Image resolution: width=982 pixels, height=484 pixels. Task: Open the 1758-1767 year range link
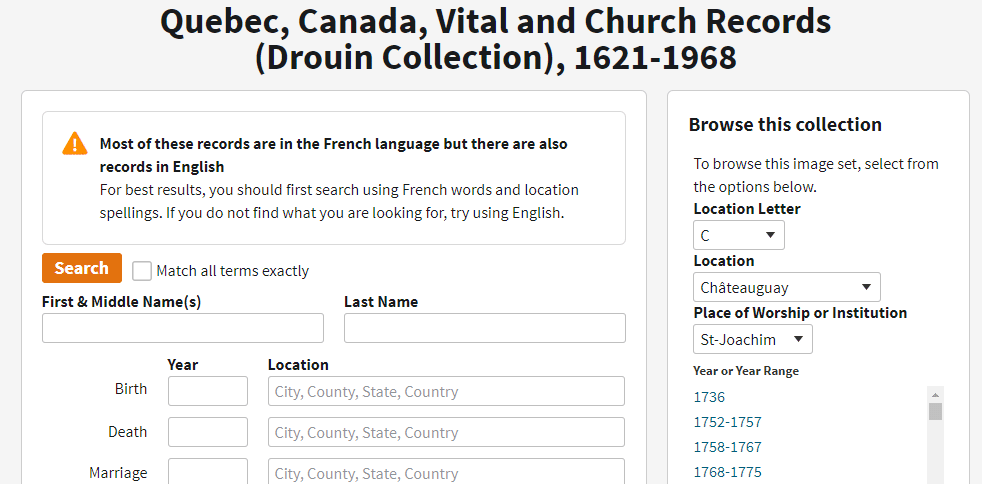click(x=728, y=447)
